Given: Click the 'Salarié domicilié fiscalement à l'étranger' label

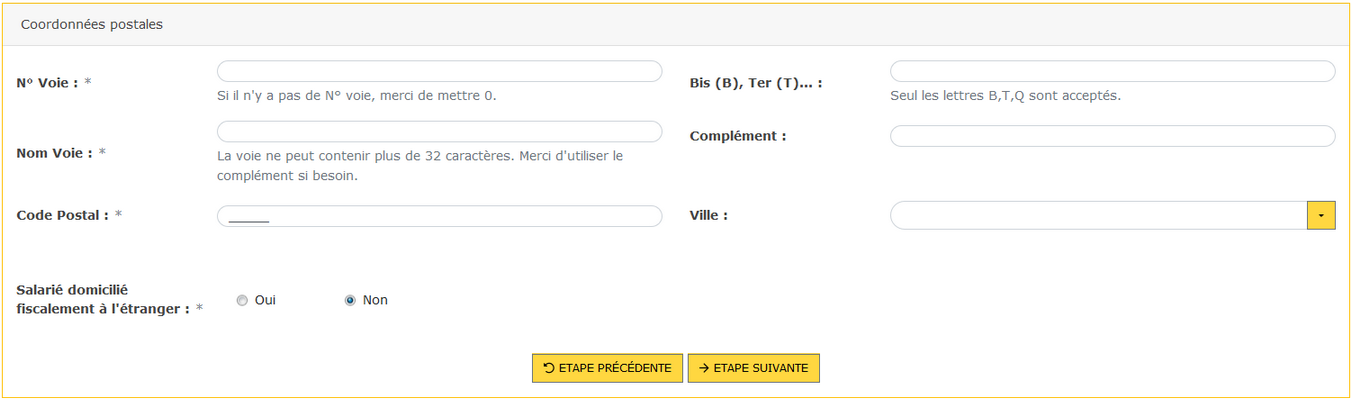Looking at the screenshot, I should pos(103,299).
